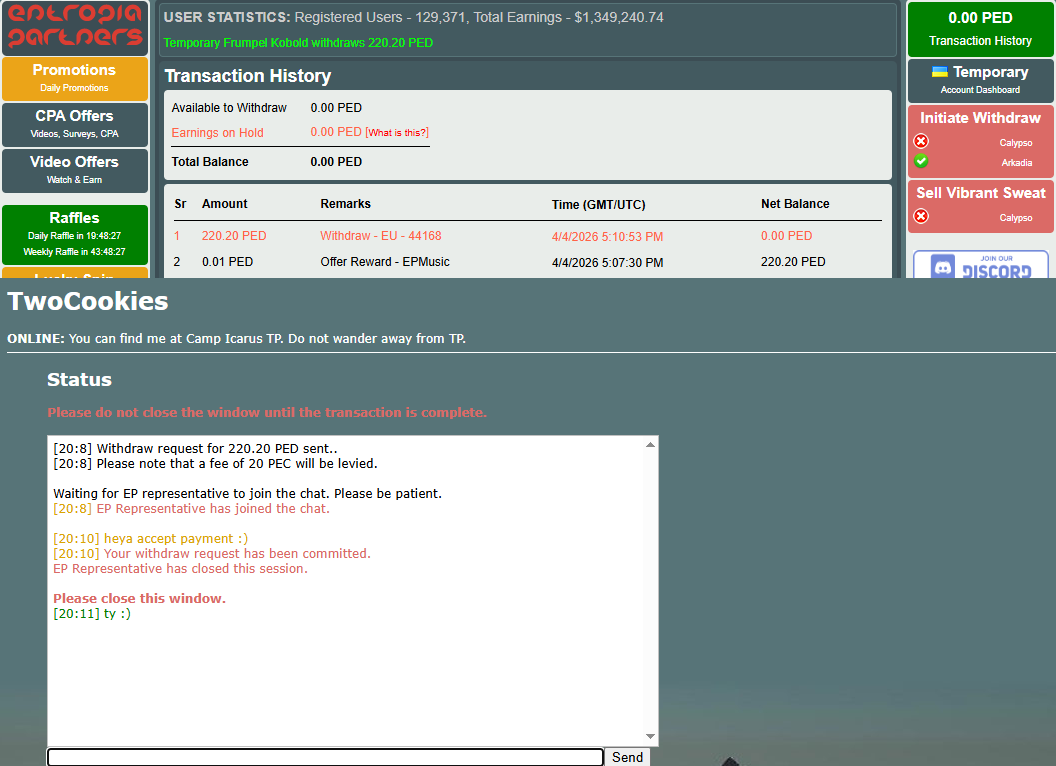
Task: Click the 'heya accept payment :)' chat line
Action: [x=176, y=538]
